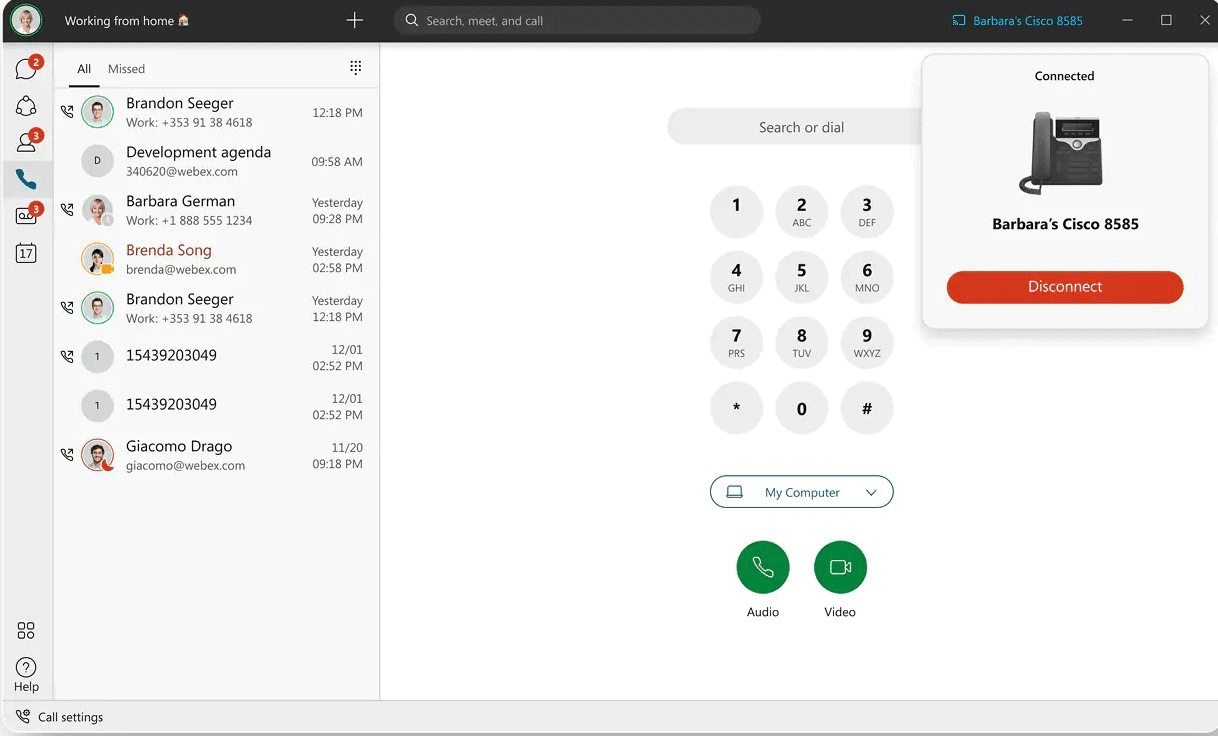Click outgoing call icon beside Giacomo Drago
The image size is (1218, 736).
67,454
